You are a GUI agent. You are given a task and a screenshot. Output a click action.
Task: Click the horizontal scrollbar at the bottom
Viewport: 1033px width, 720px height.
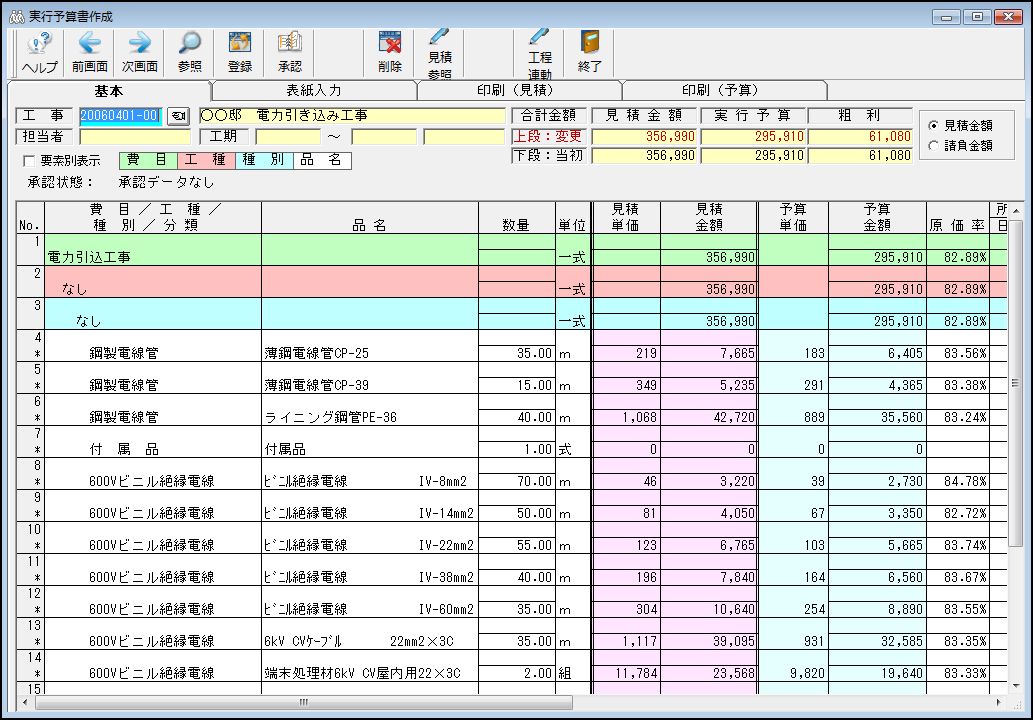coord(303,705)
